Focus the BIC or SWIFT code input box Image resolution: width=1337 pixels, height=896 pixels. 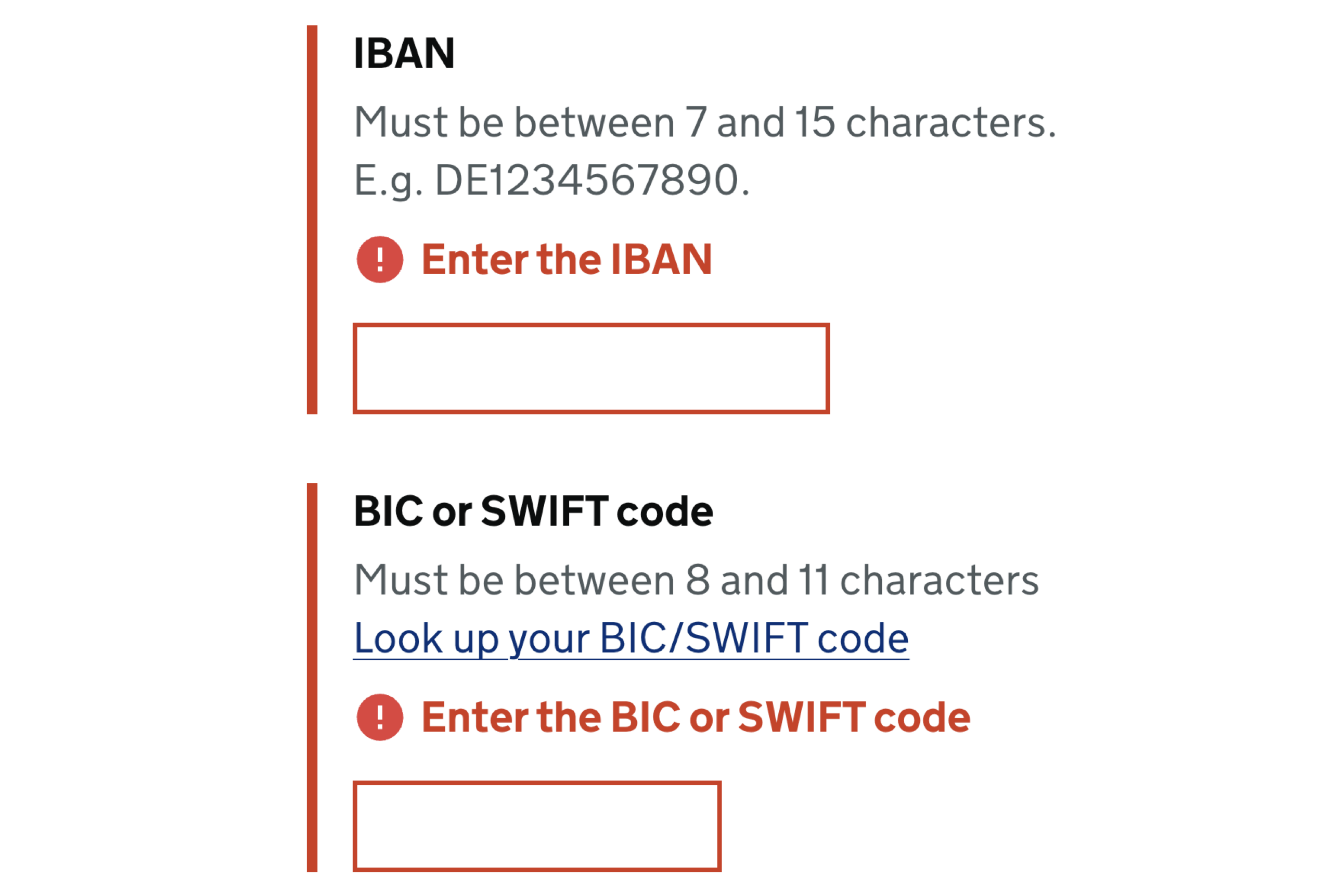537,826
